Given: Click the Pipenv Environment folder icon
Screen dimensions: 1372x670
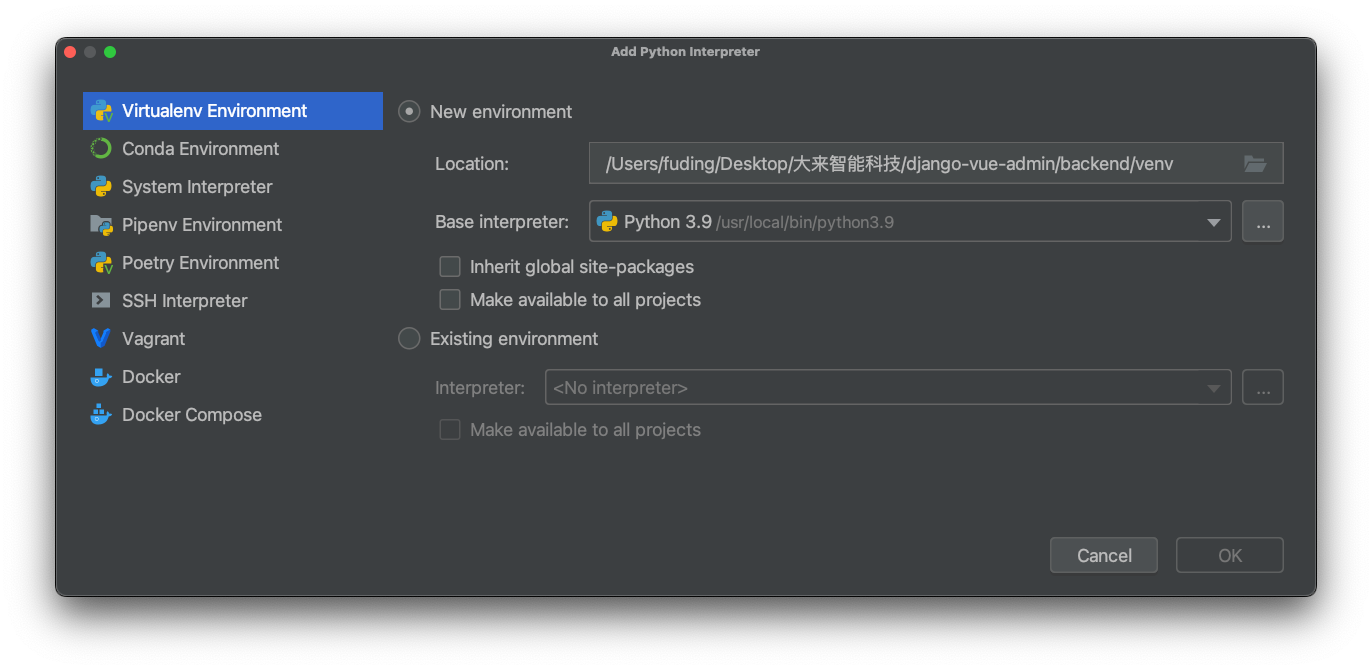Looking at the screenshot, I should click(x=101, y=225).
